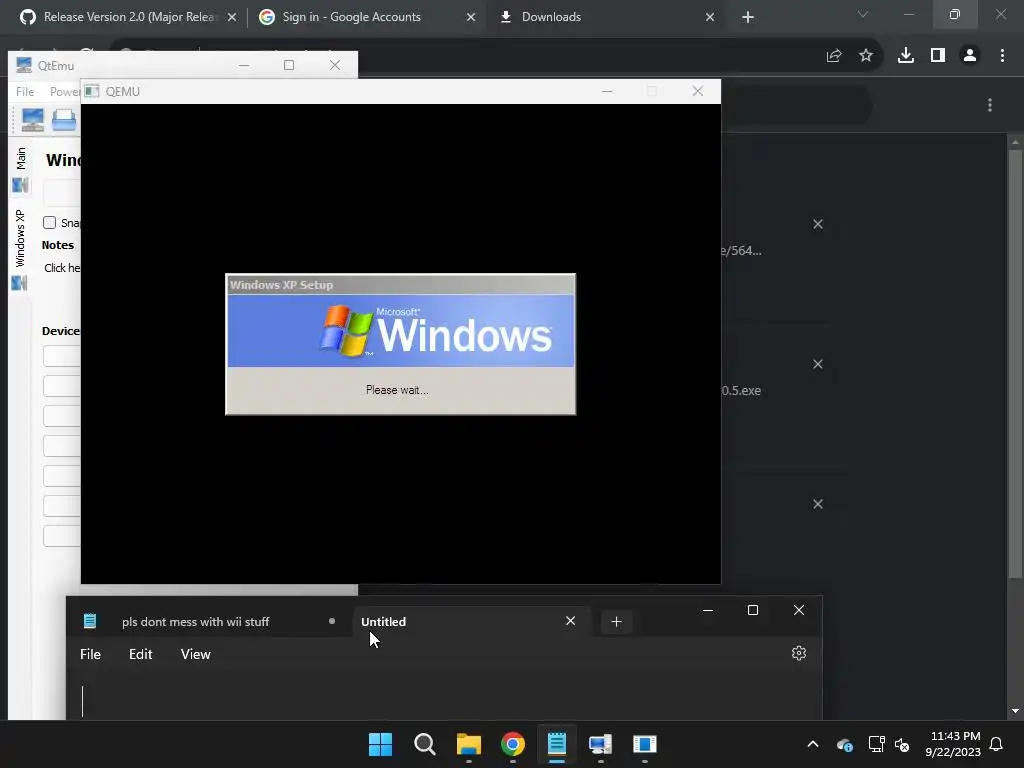This screenshot has height=768, width=1024.
Task: Click the Notes text in QtEmu
Action: click(x=57, y=245)
